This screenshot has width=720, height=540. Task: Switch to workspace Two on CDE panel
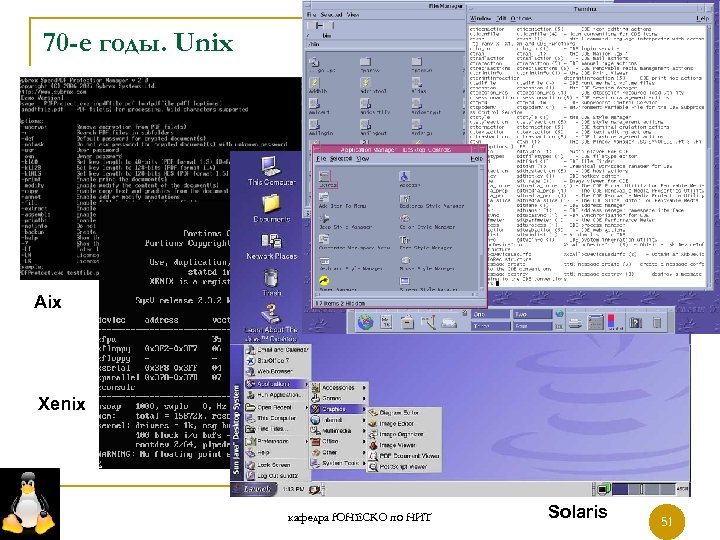tap(533, 315)
